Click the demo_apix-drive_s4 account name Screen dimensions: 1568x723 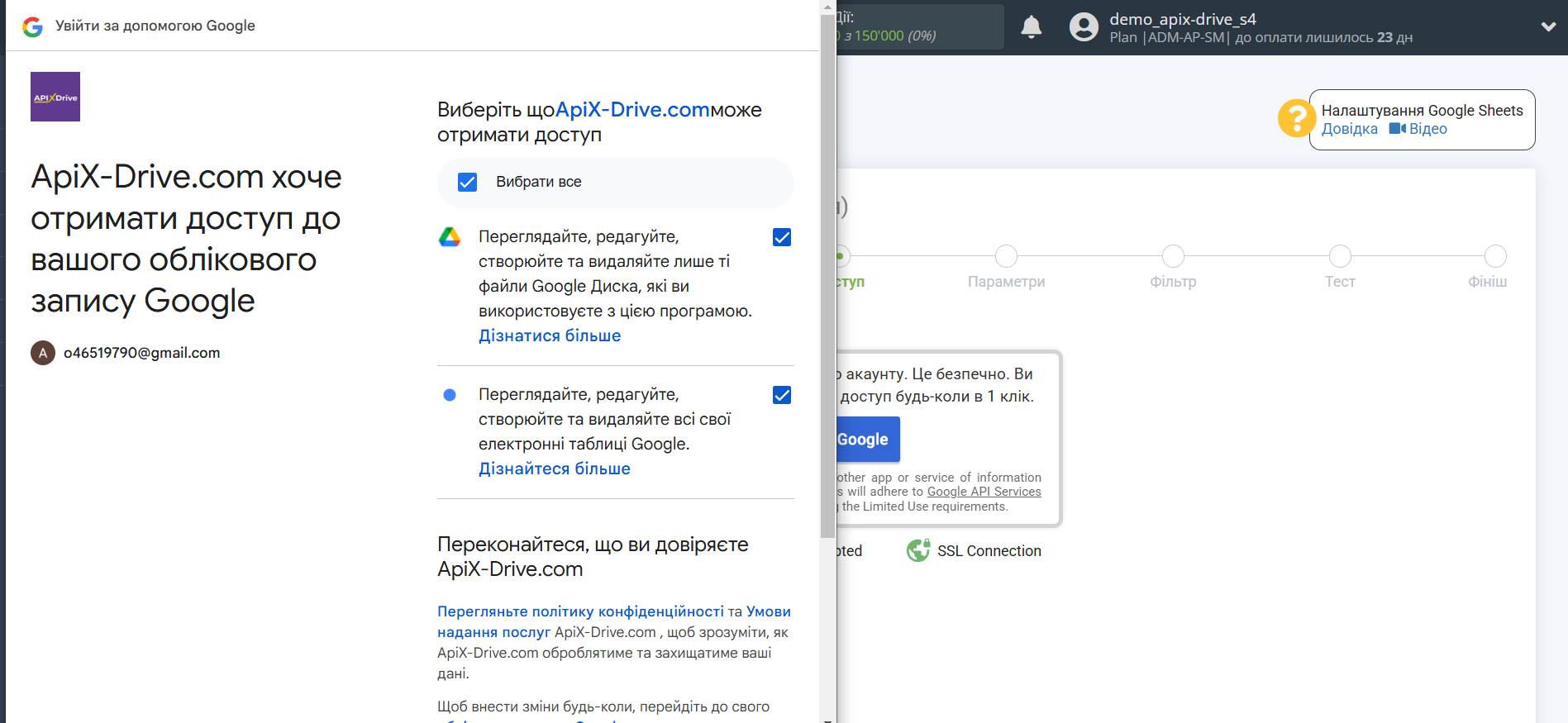1182,19
